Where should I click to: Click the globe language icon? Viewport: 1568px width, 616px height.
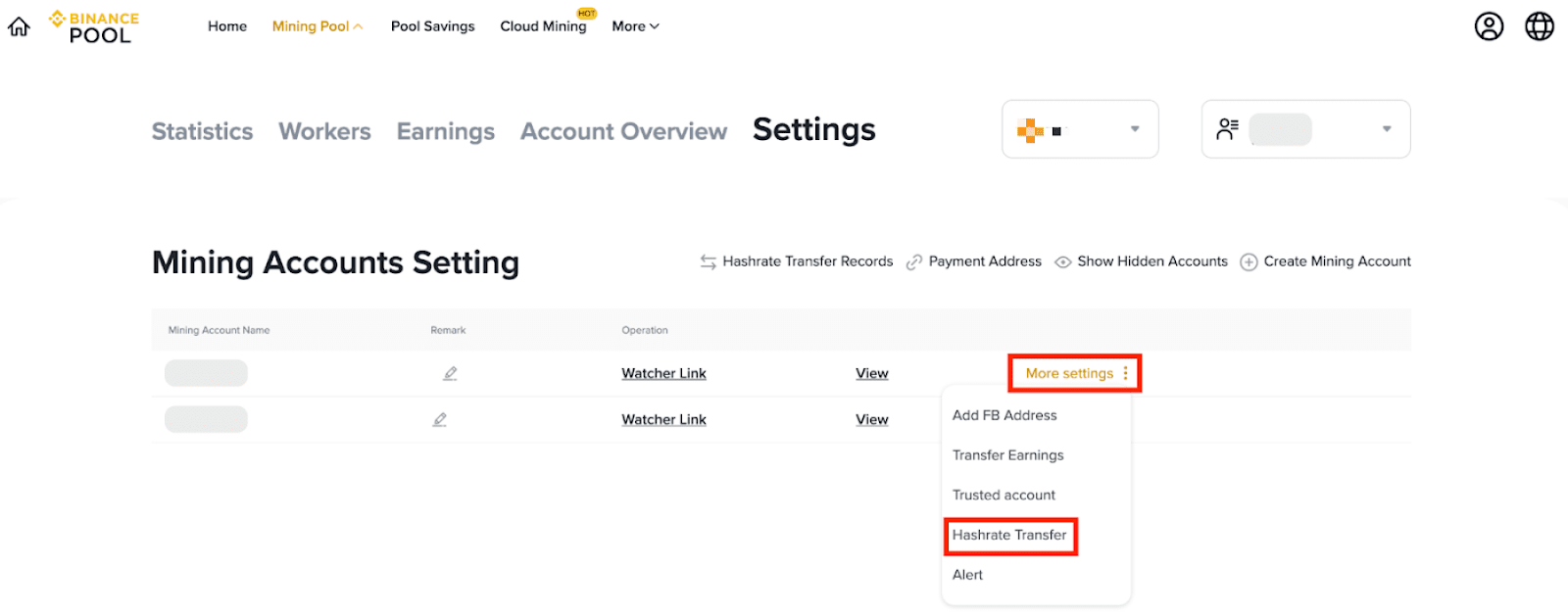[1539, 26]
